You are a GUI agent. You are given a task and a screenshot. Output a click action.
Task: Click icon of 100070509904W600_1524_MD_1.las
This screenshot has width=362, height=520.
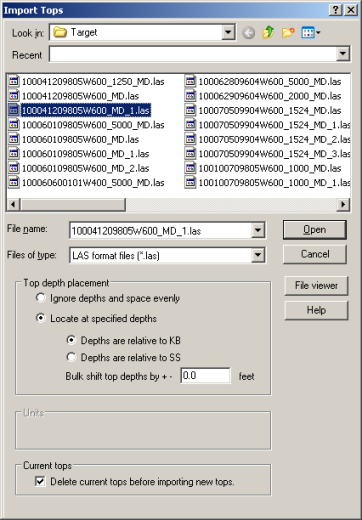coord(190,125)
